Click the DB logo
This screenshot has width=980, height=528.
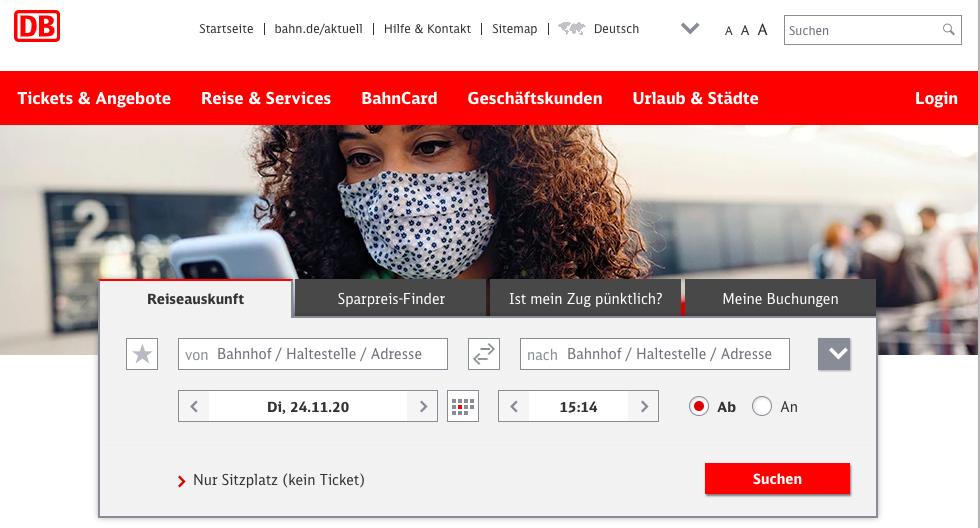pos(37,26)
